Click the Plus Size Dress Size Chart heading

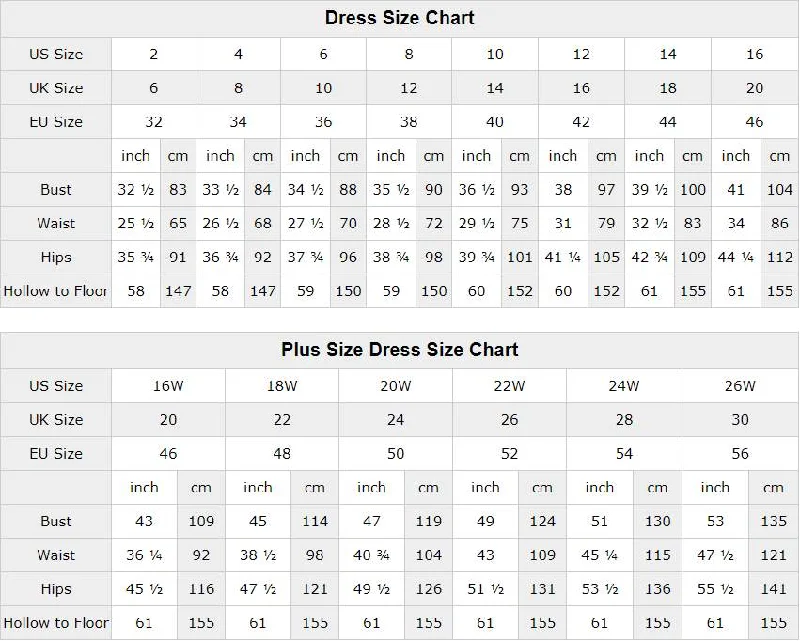(x=399, y=350)
